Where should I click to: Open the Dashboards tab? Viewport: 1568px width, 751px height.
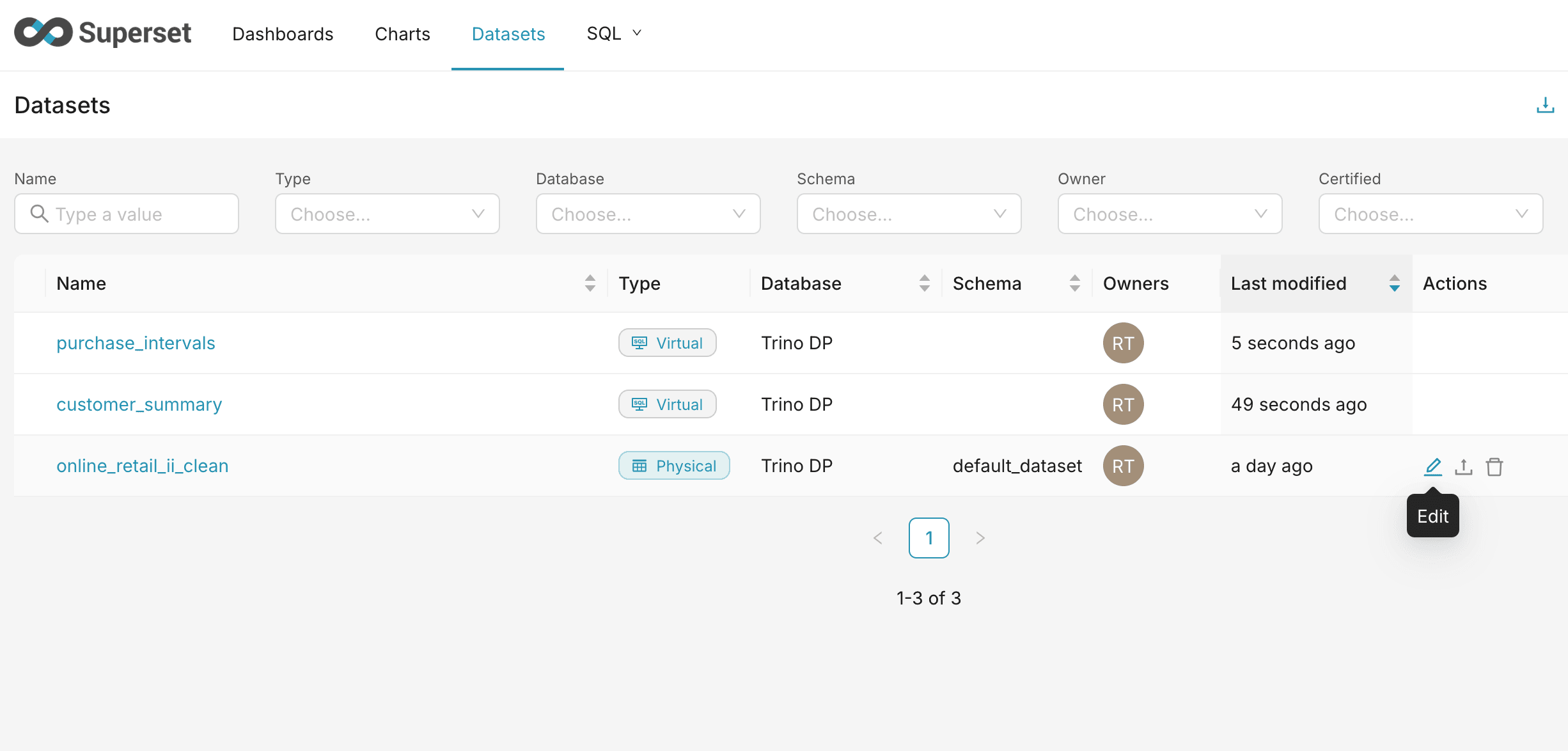(283, 34)
